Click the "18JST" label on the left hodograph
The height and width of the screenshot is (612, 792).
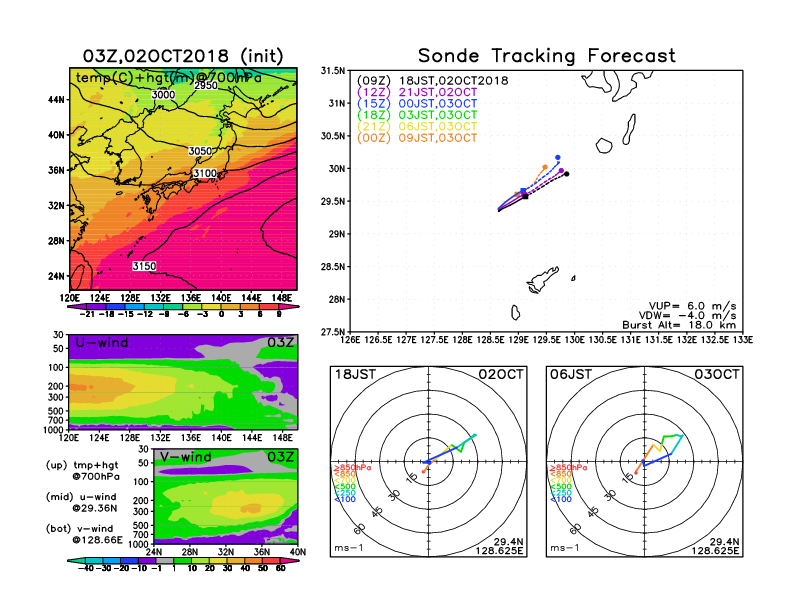(x=356, y=374)
